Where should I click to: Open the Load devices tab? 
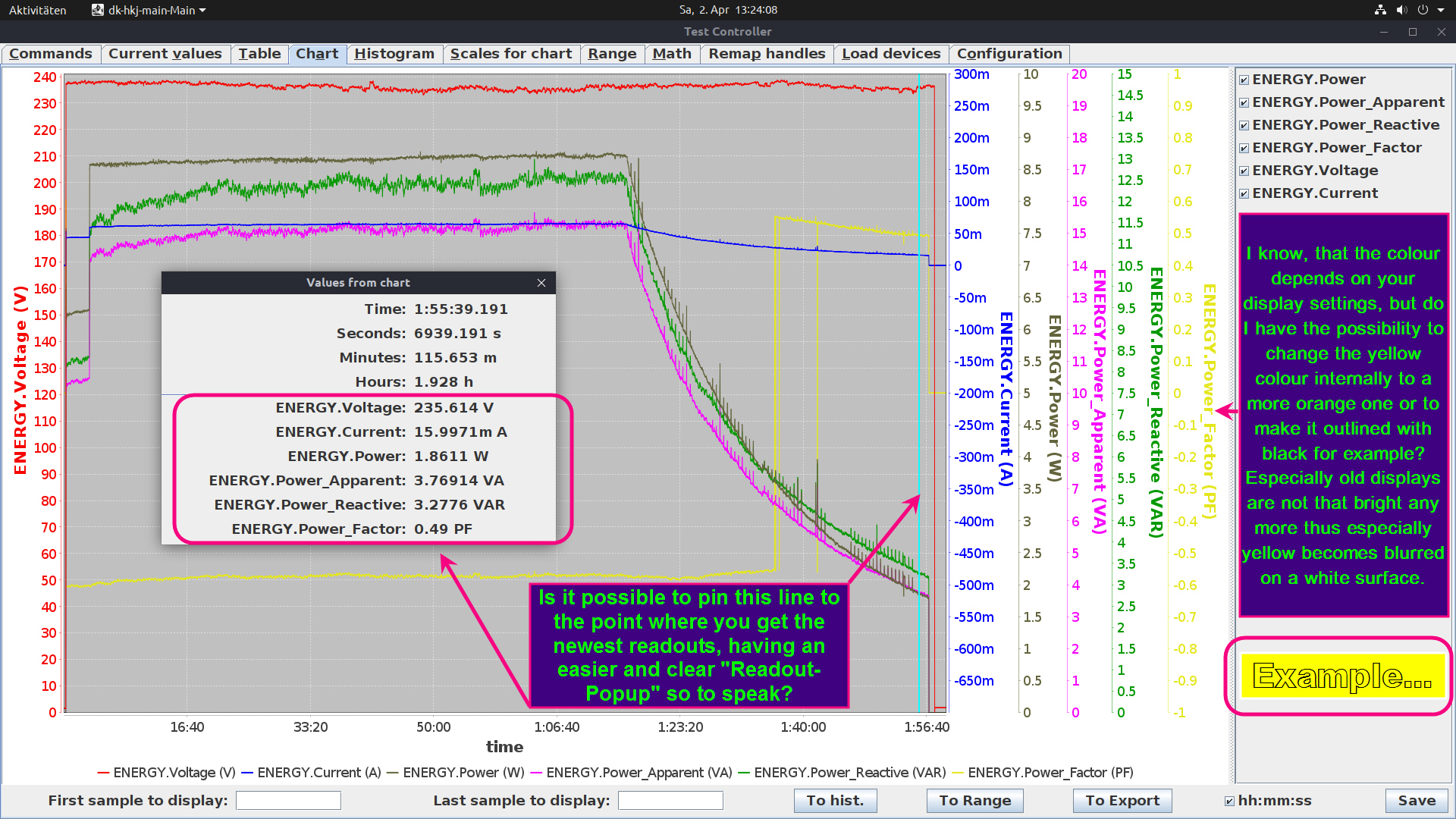click(x=890, y=54)
